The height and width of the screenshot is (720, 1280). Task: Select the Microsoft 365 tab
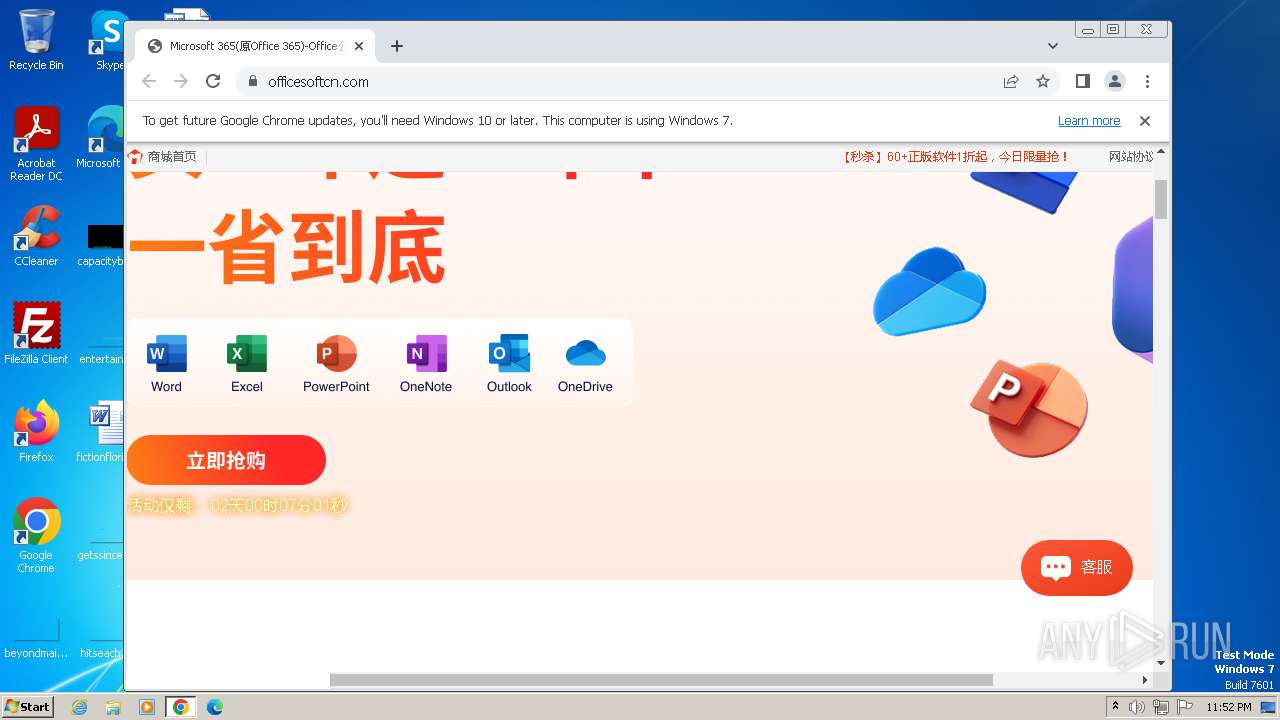coord(255,46)
